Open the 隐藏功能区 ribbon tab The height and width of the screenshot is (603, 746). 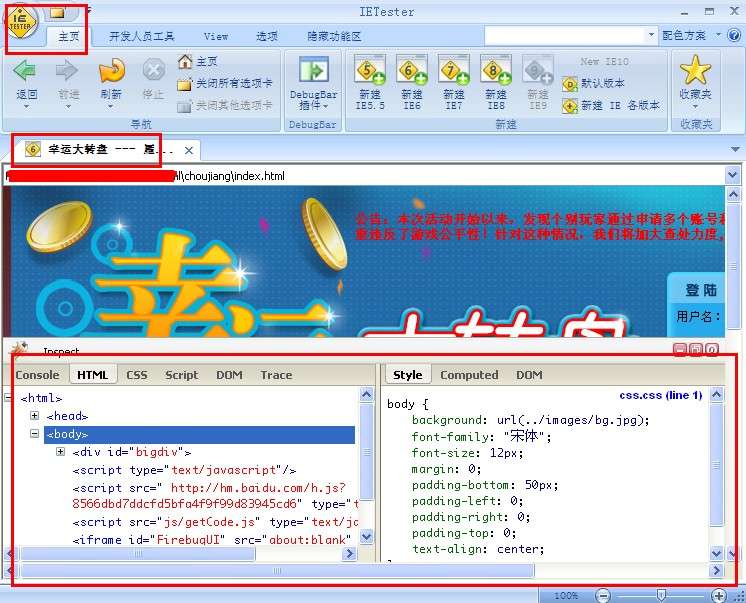pyautogui.click(x=334, y=36)
